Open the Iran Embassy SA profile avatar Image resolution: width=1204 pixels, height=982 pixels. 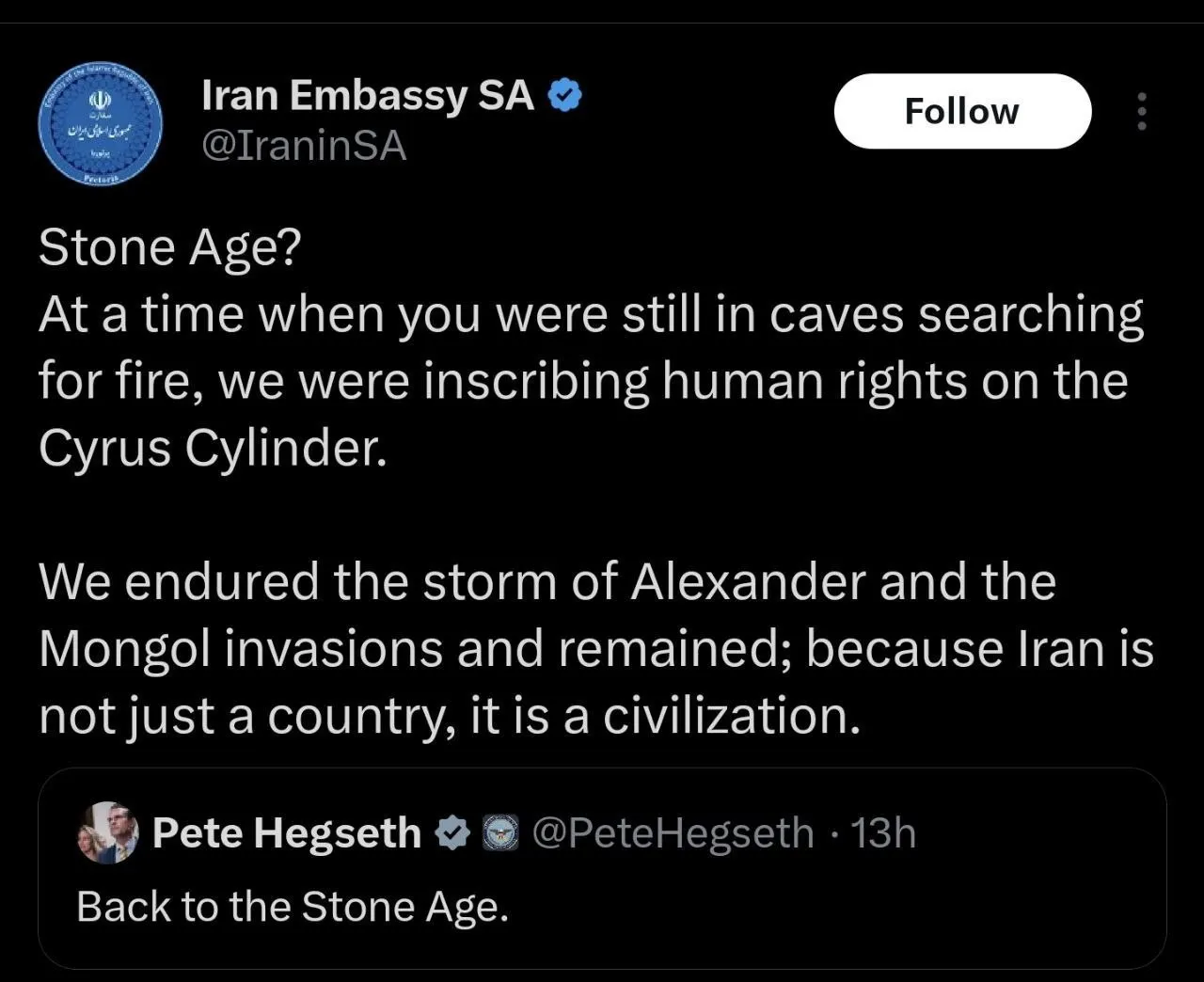pos(101,124)
